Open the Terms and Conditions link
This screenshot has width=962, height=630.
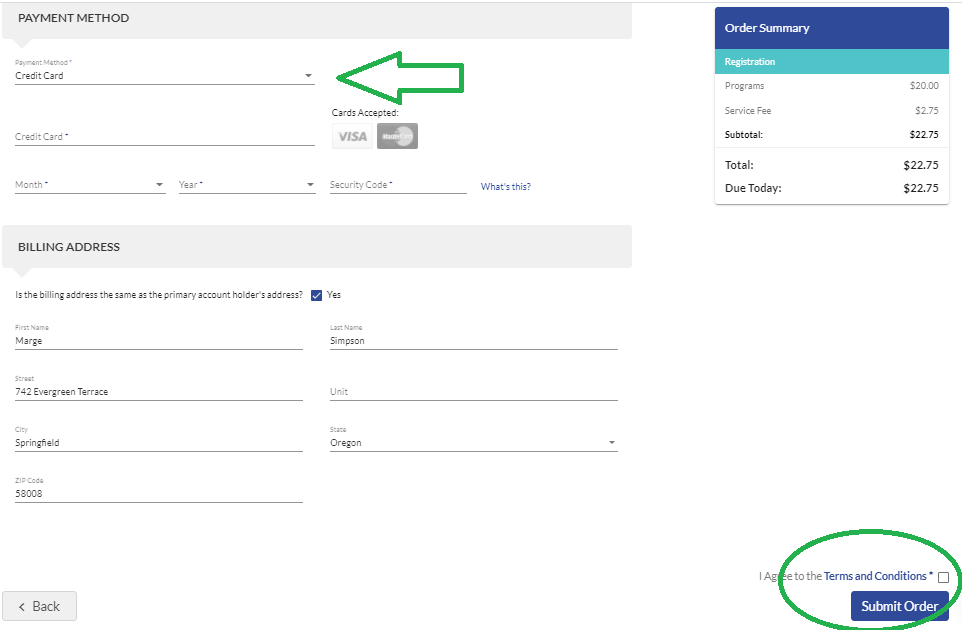[x=875, y=576]
